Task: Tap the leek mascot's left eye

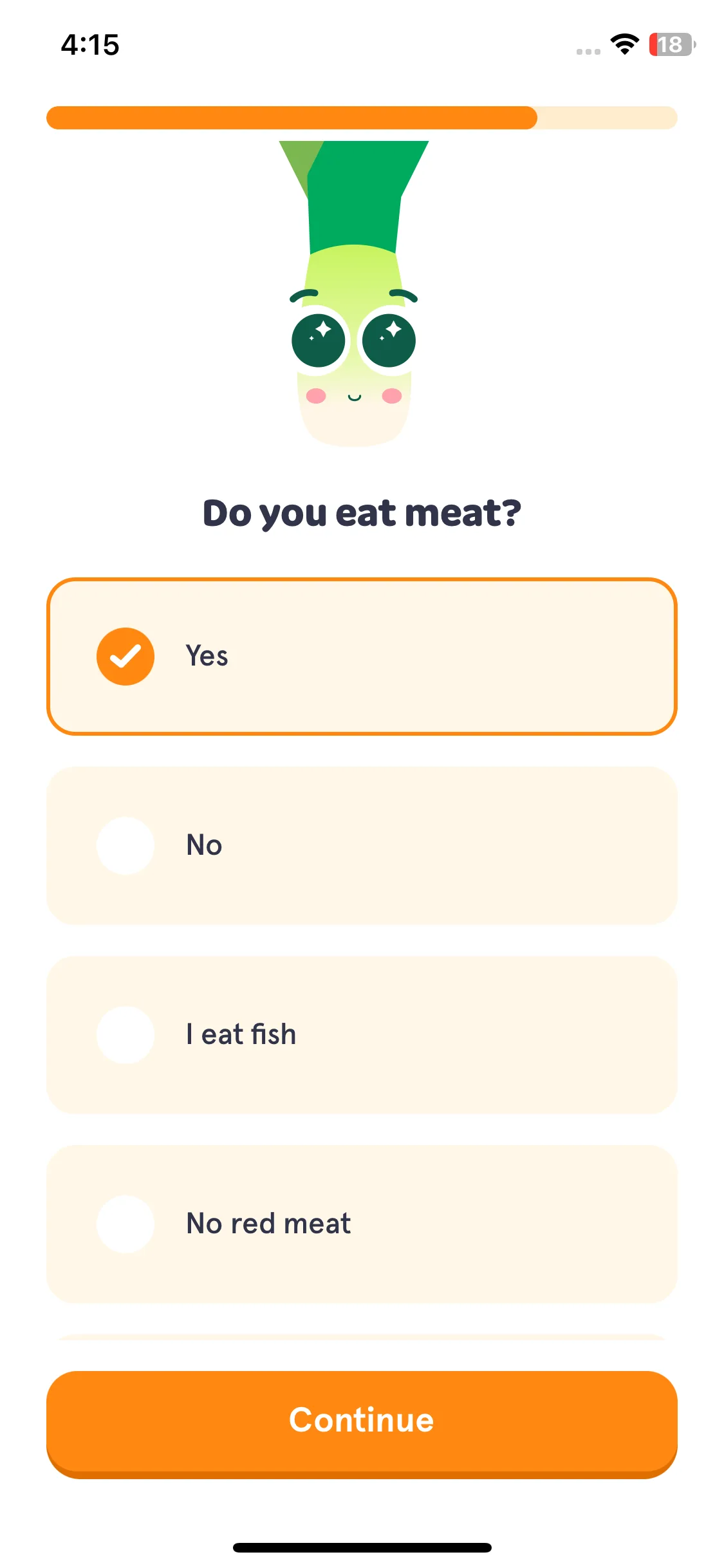Action: (x=319, y=341)
